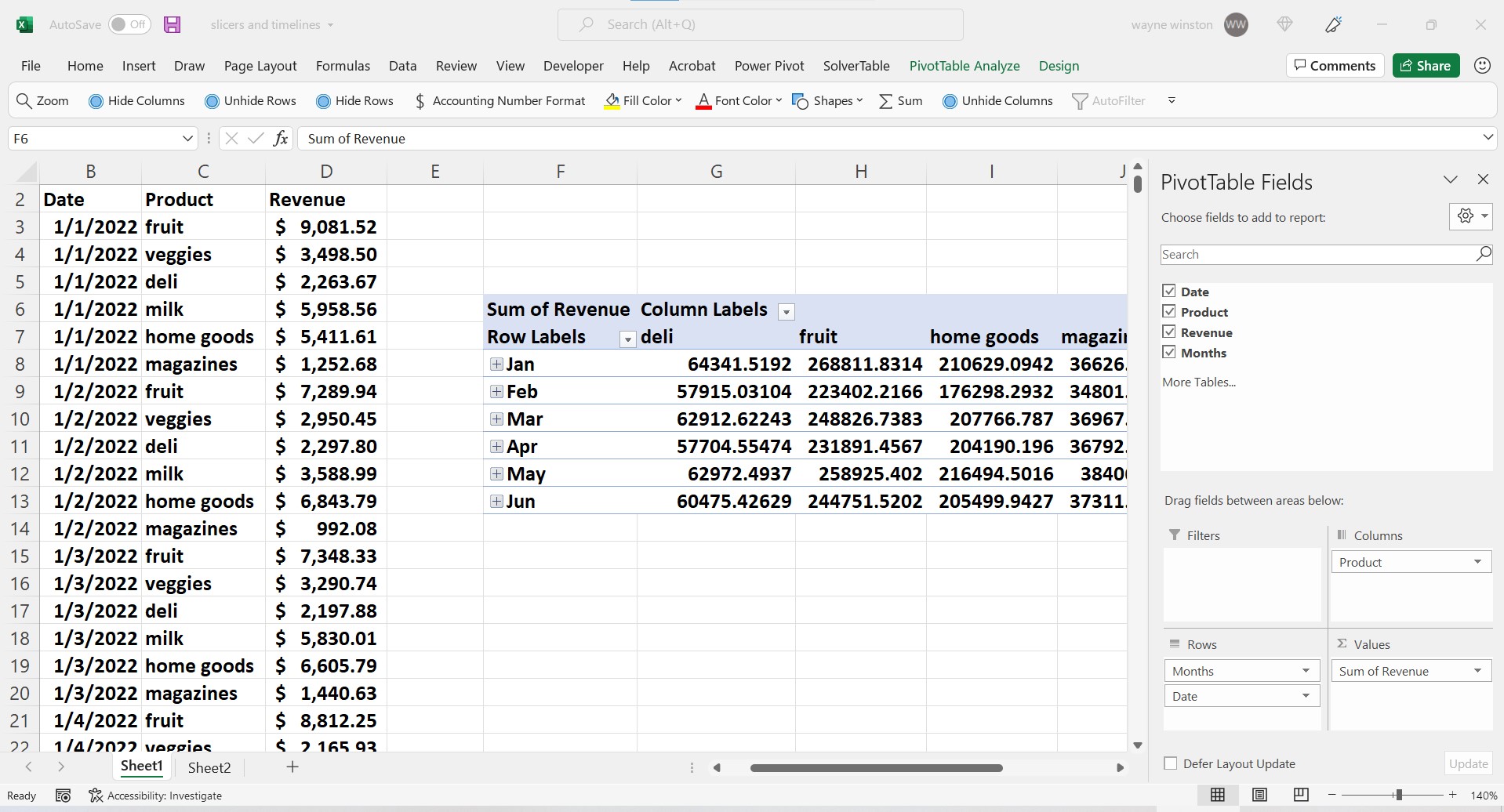Click the Share button

click(x=1426, y=66)
